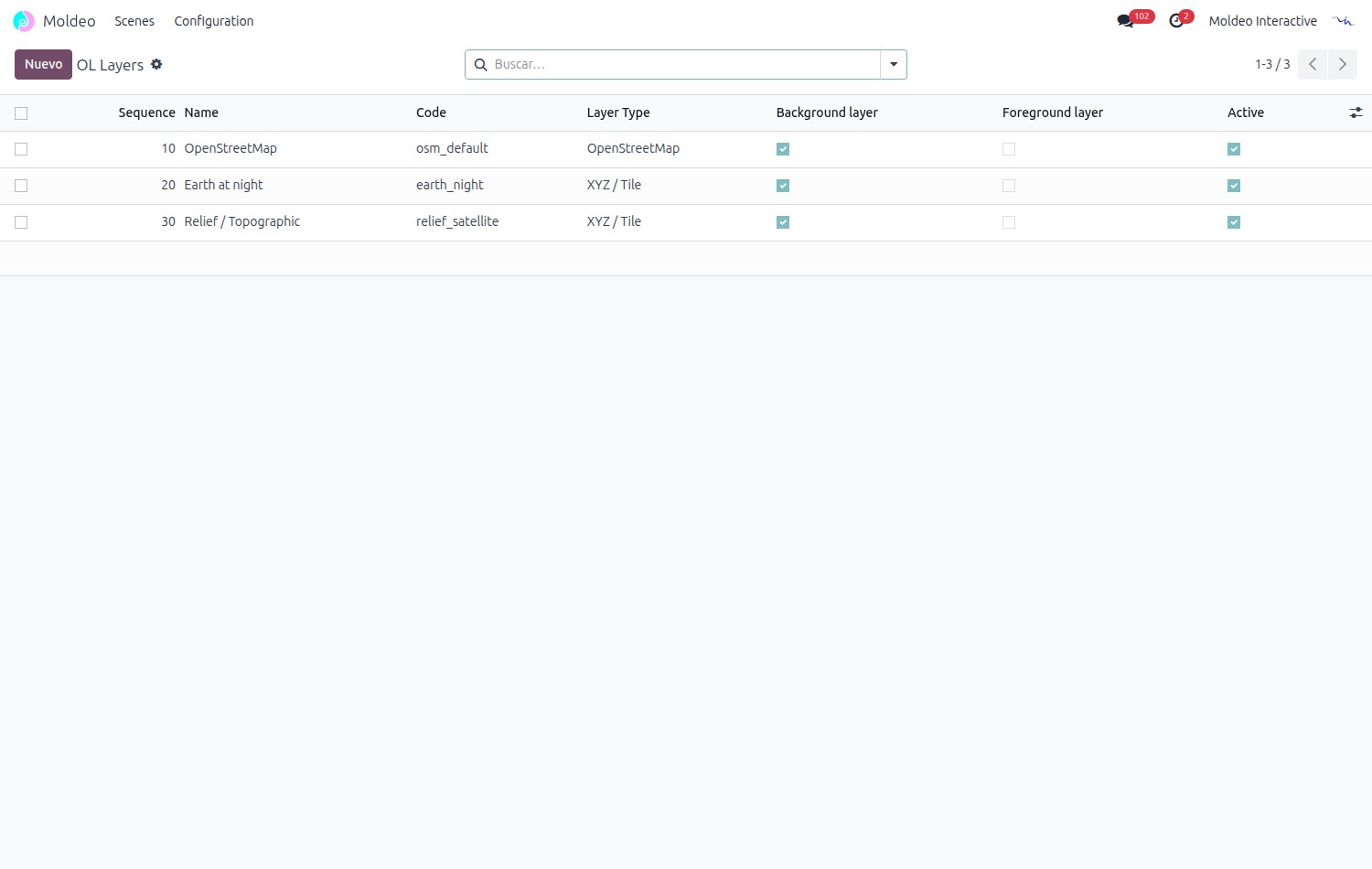The height and width of the screenshot is (869, 1372).
Task: Toggle Background layer for OpenStreetMap
Action: pos(783,149)
